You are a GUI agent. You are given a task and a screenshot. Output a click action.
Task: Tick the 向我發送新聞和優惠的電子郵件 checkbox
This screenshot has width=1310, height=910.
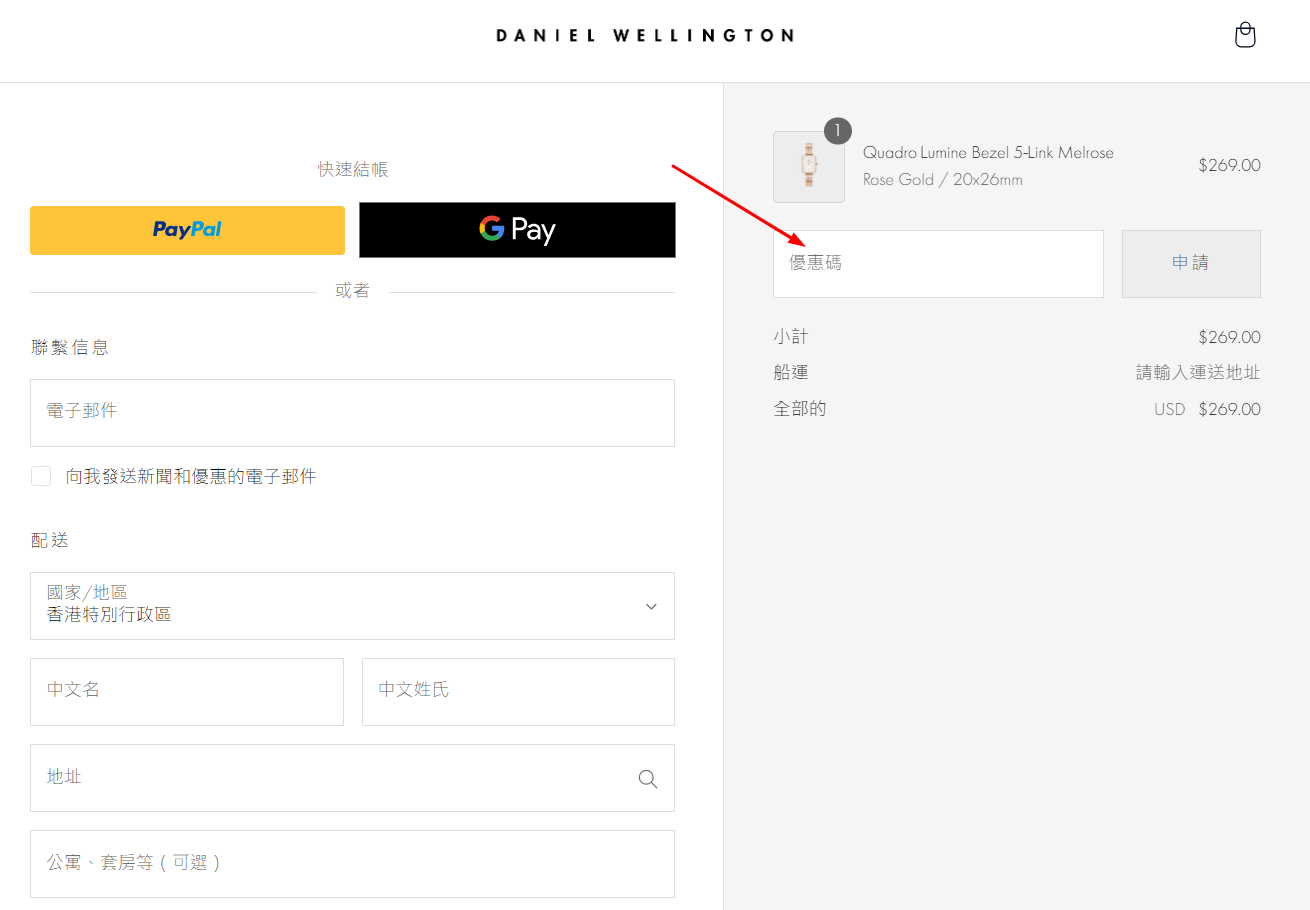coord(41,476)
